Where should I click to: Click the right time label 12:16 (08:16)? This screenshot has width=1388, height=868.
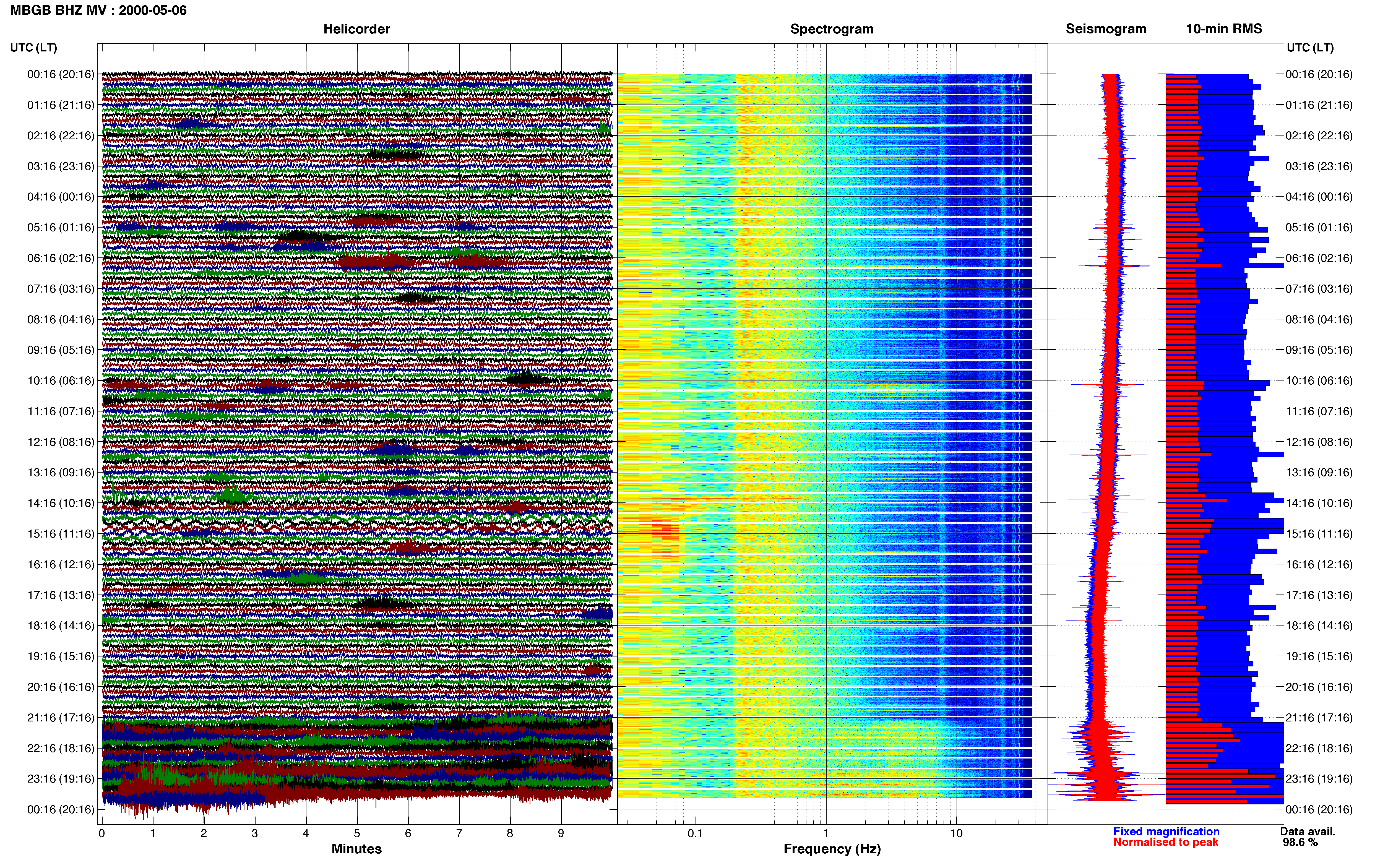coord(1319,442)
